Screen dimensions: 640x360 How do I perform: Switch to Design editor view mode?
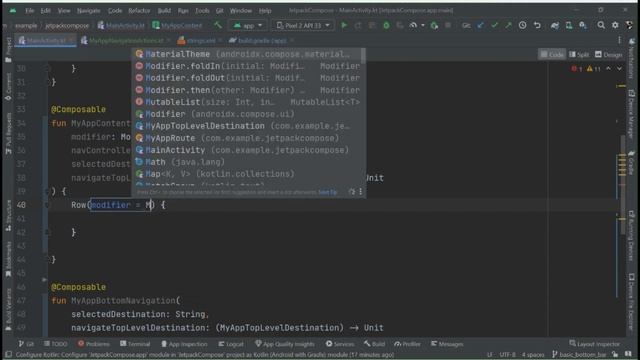point(608,54)
